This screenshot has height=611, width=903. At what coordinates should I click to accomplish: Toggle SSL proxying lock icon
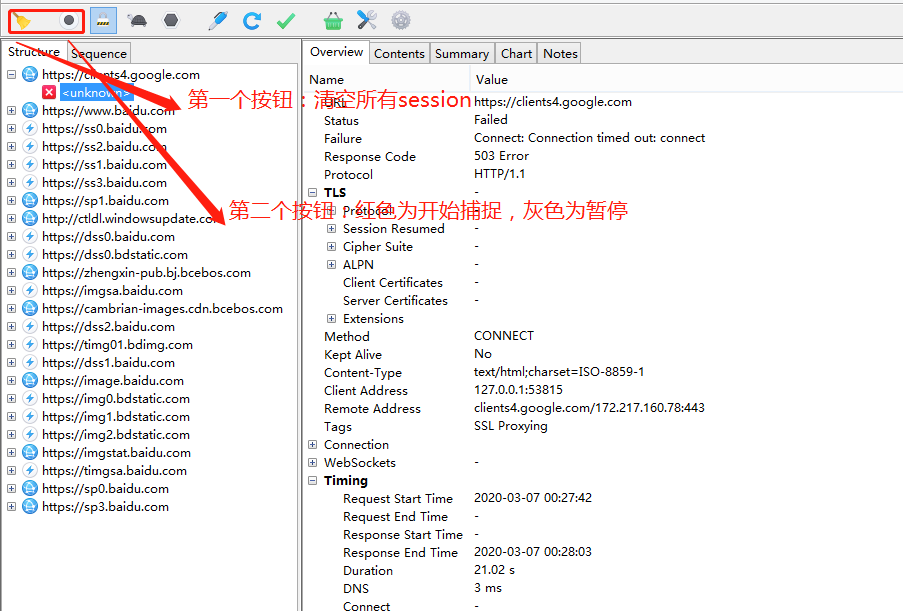coord(103,21)
